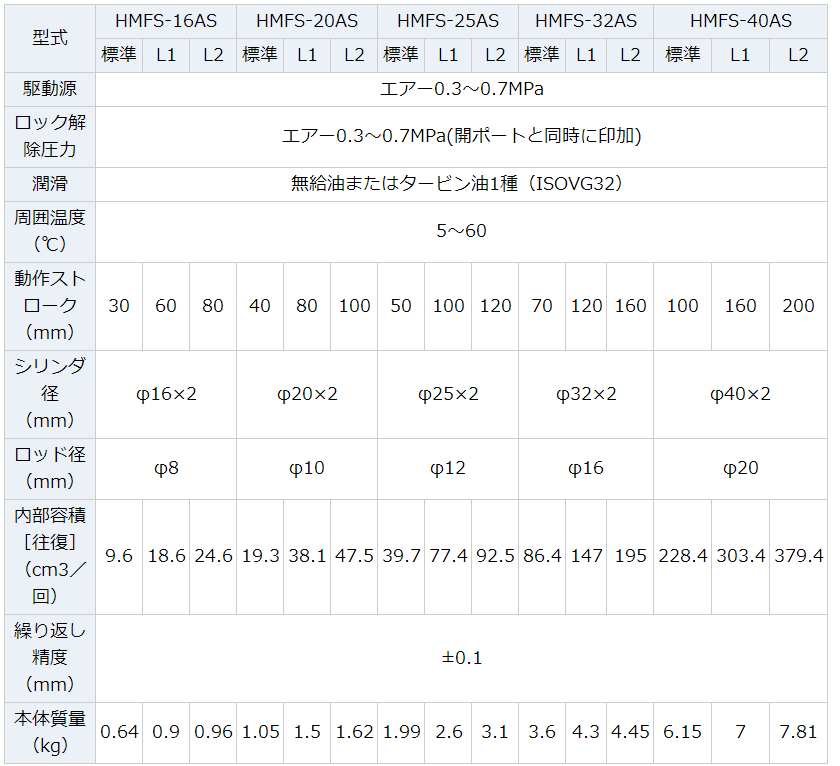The height and width of the screenshot is (766, 840).
Task: Select internal volume value 379.4
Action: click(x=798, y=557)
